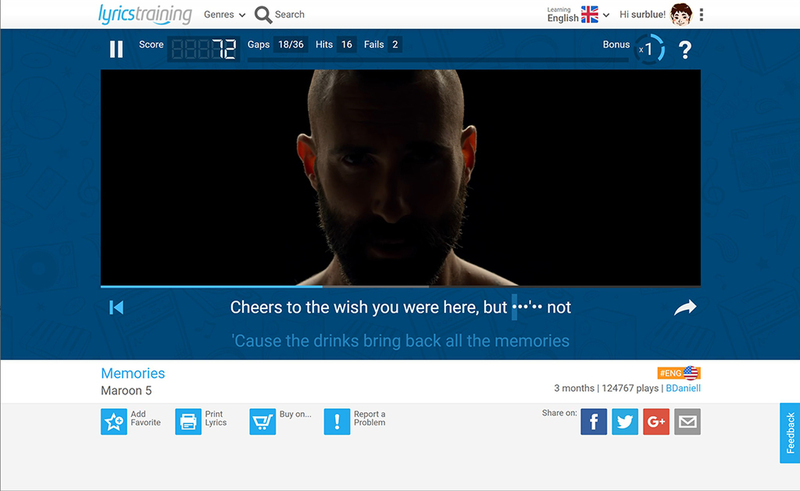800x491 pixels.
Task: Seek on the video progress bar
Action: pyautogui.click(x=401, y=286)
